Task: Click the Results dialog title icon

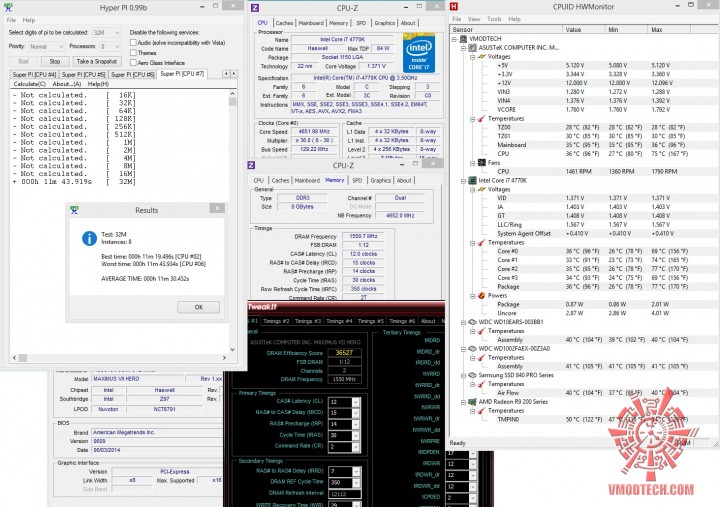Action: (x=74, y=210)
